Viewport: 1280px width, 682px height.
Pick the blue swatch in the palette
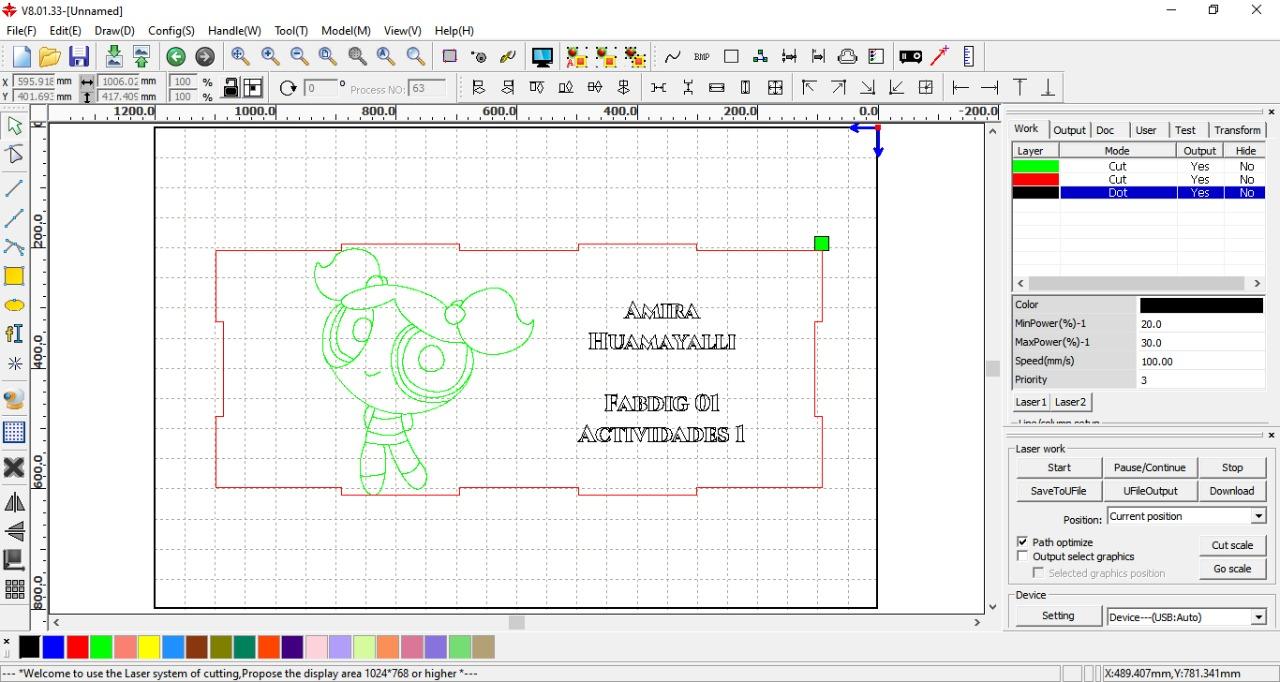tap(53, 647)
